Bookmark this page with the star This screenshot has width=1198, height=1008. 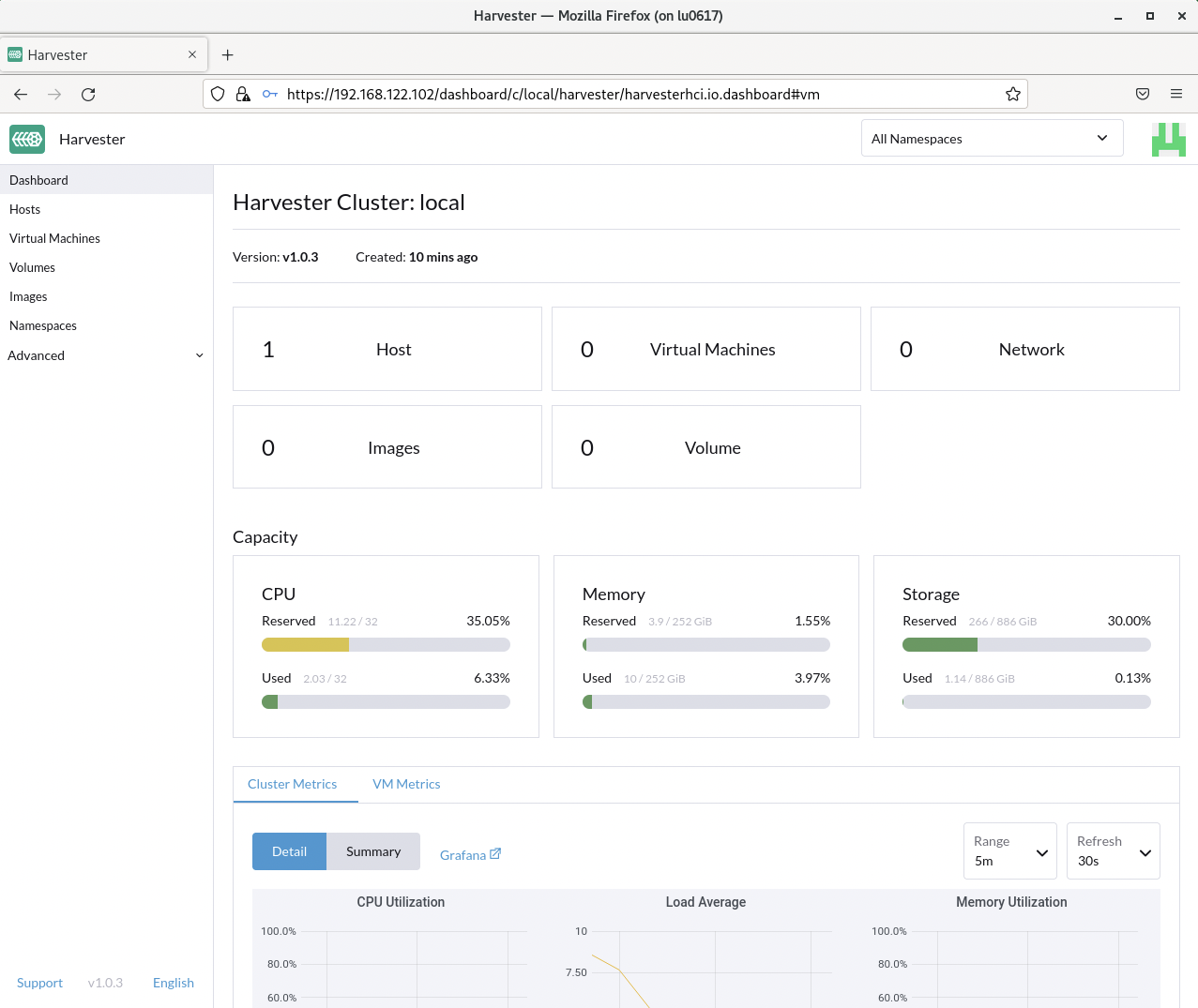[1013, 94]
